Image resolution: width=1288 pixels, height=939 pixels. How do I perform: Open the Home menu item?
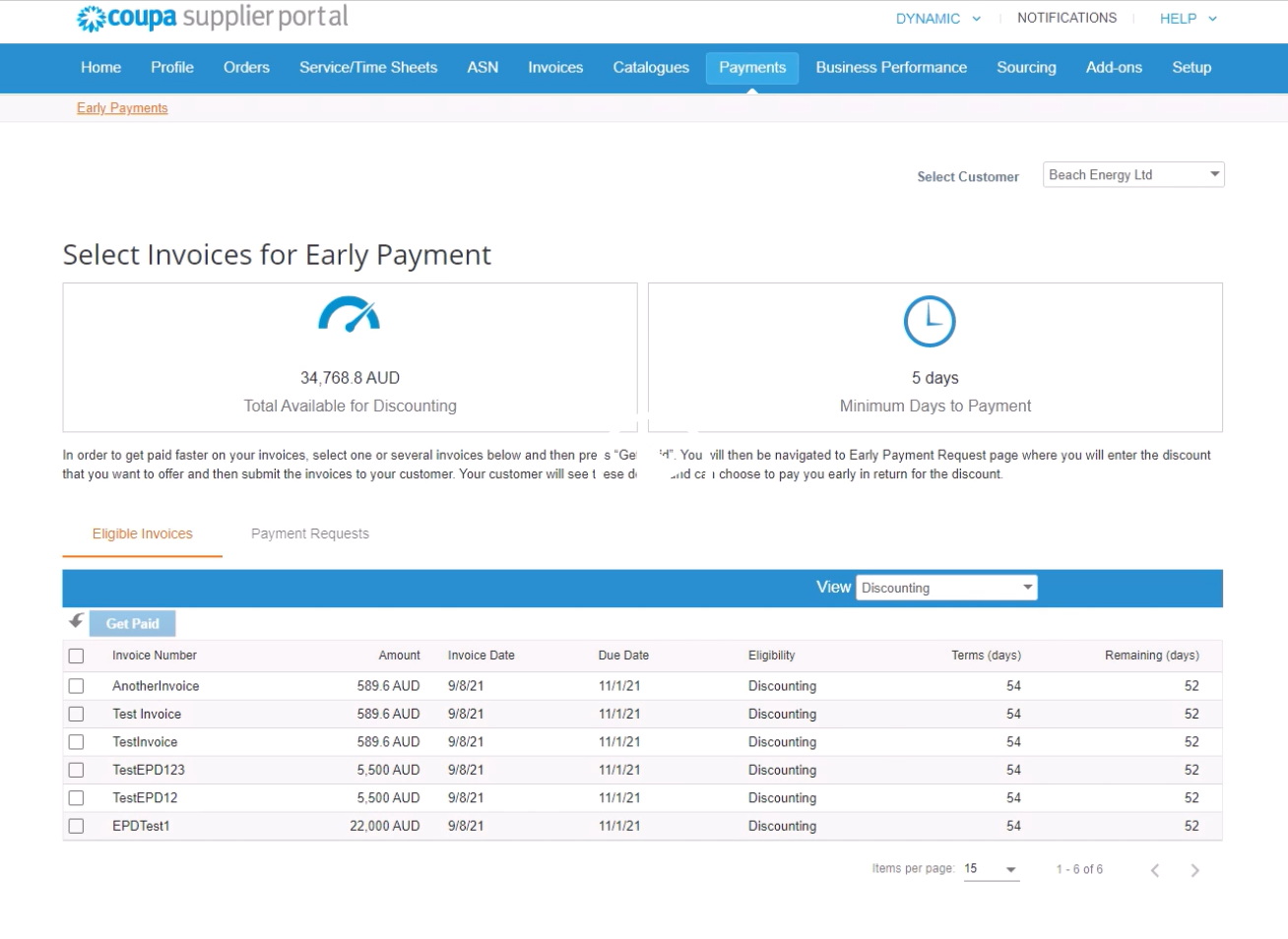click(x=100, y=68)
